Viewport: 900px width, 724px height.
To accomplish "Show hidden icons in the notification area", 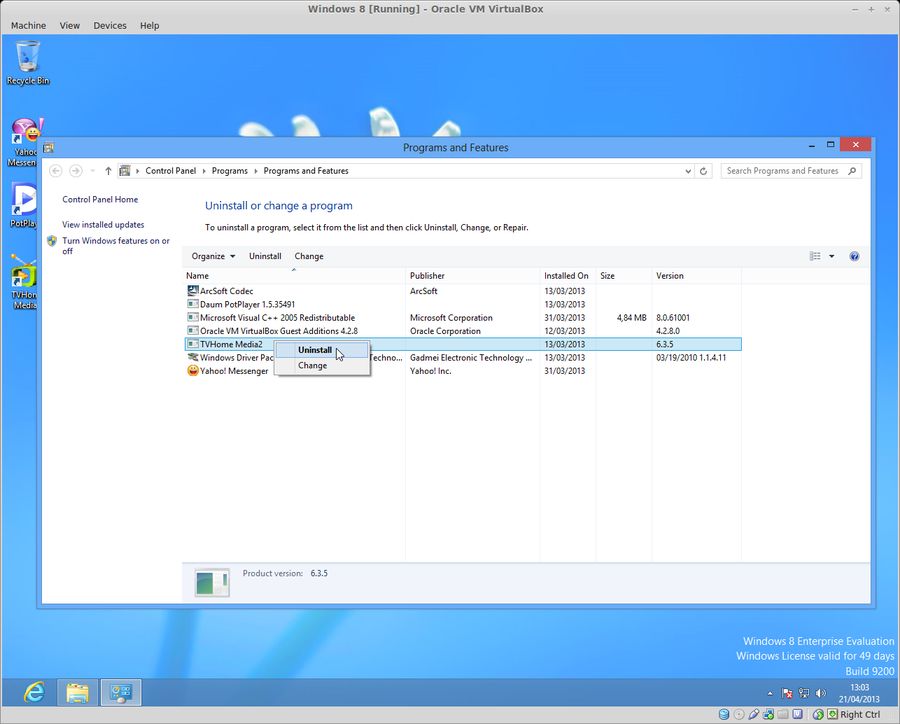I will [771, 692].
